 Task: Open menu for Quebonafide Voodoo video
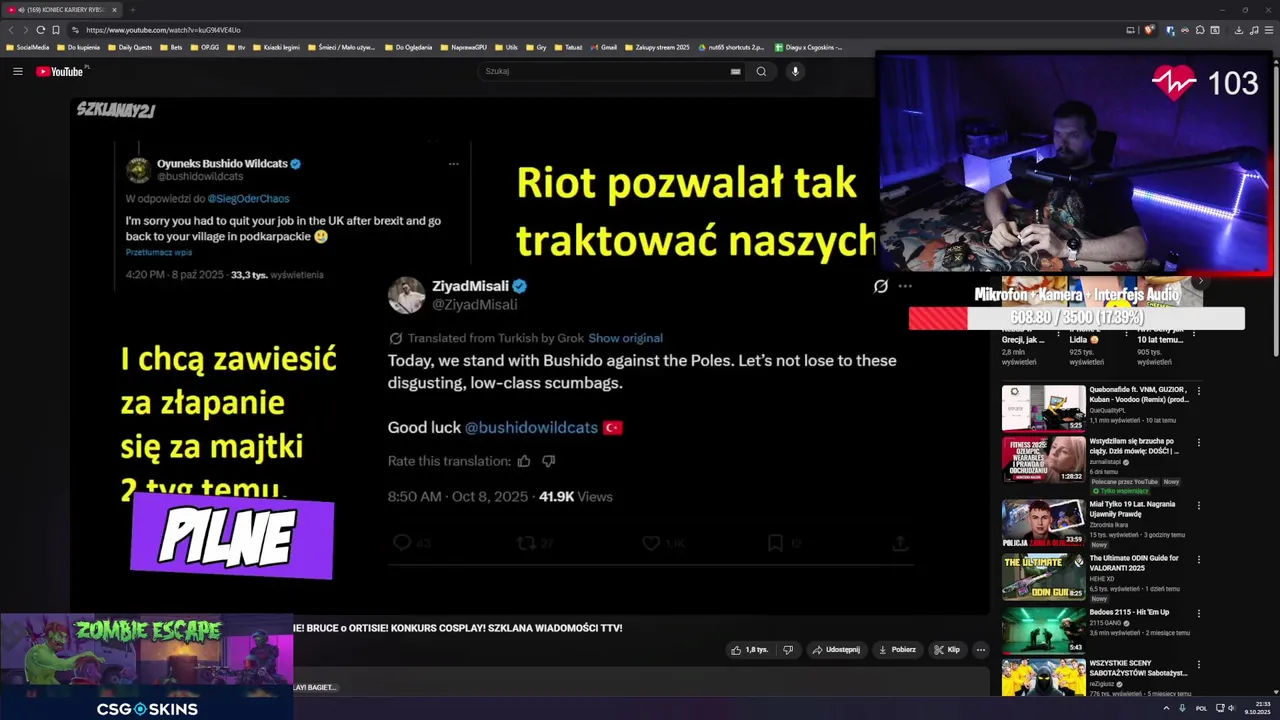click(x=1198, y=391)
